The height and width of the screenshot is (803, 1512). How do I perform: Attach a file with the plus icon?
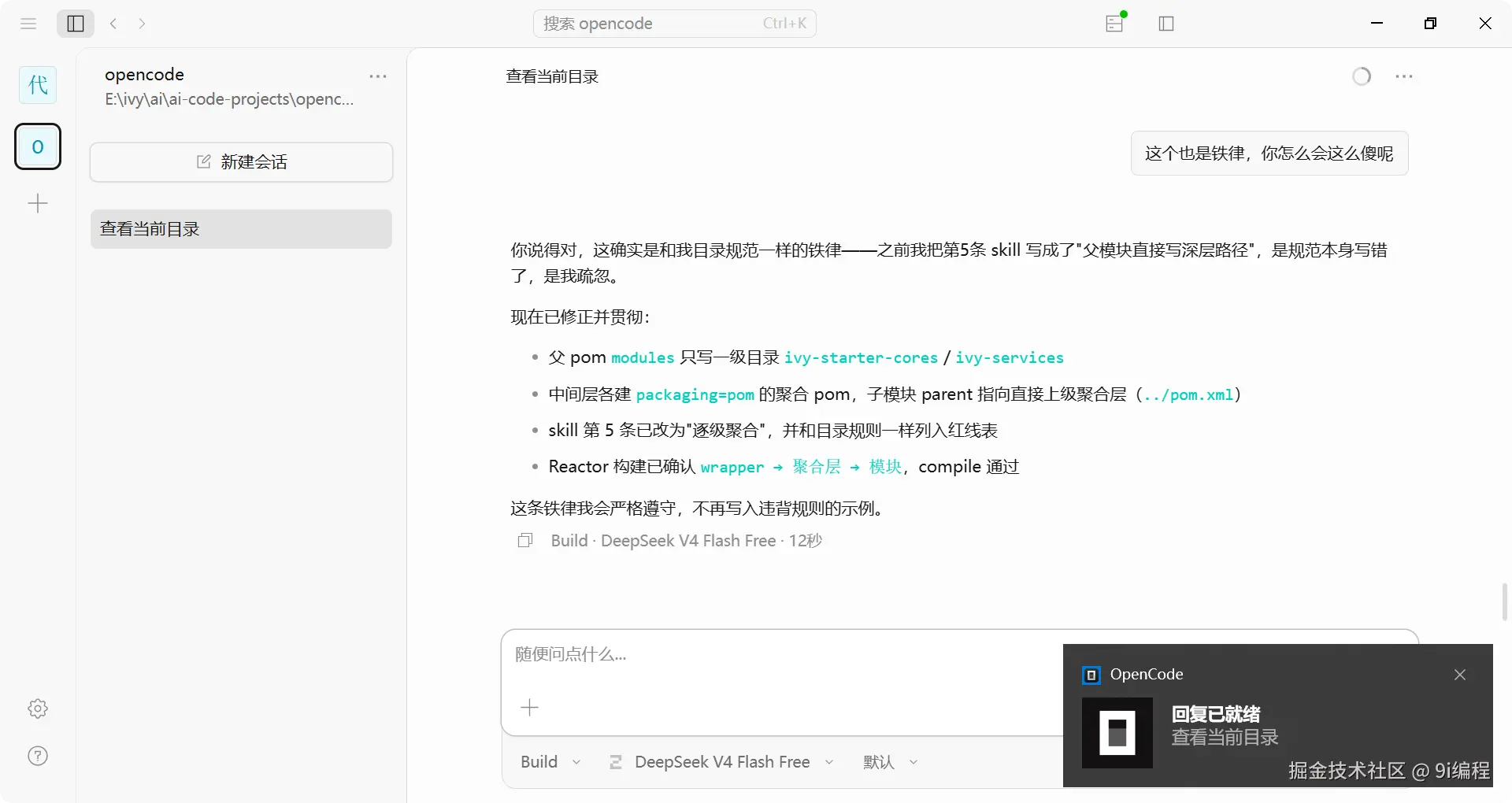530,708
